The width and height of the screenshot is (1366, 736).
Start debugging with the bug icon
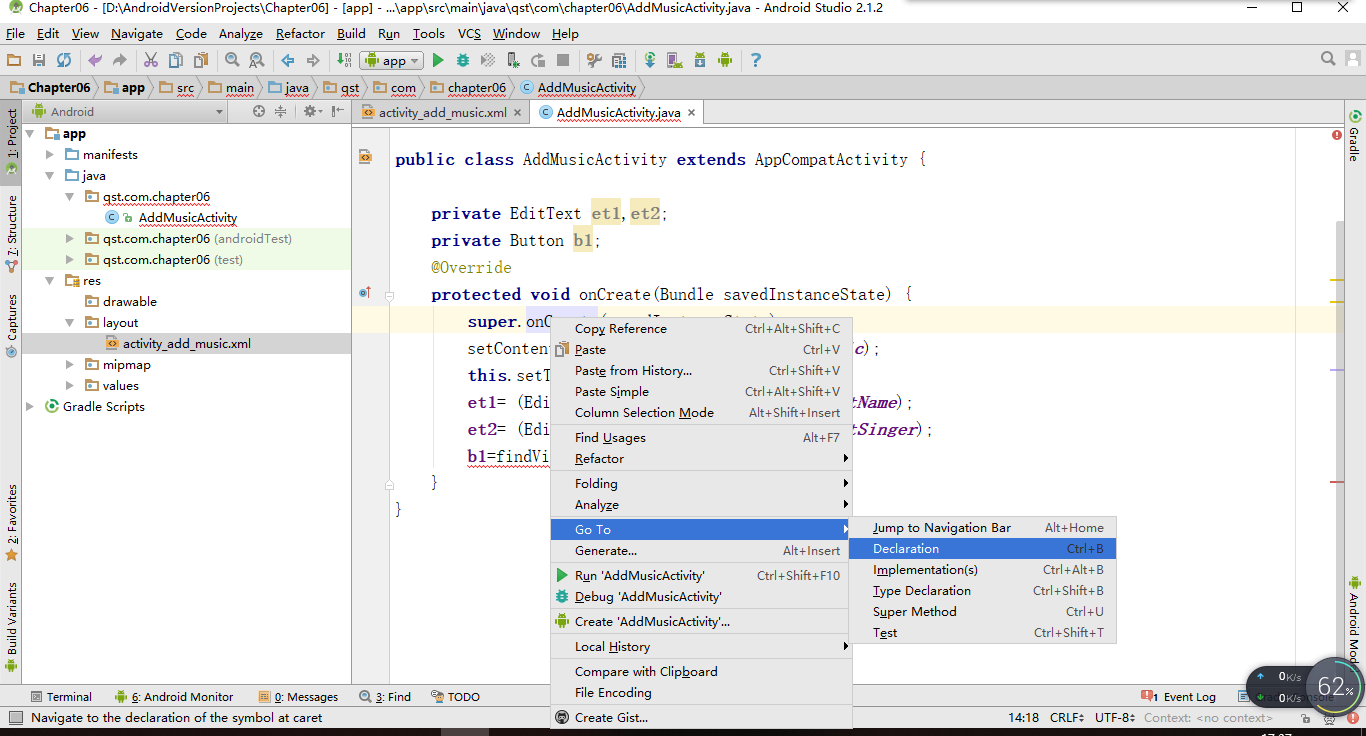pyautogui.click(x=462, y=60)
